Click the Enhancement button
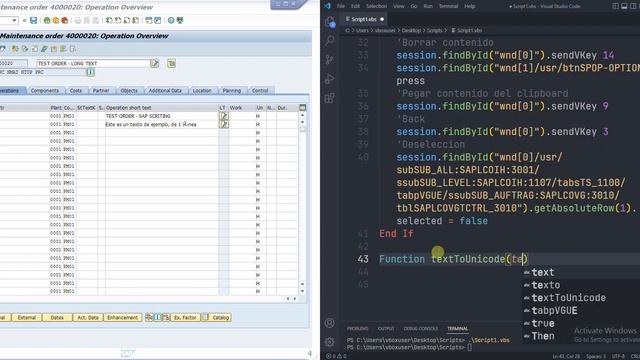The height and width of the screenshot is (360, 640). (122, 318)
